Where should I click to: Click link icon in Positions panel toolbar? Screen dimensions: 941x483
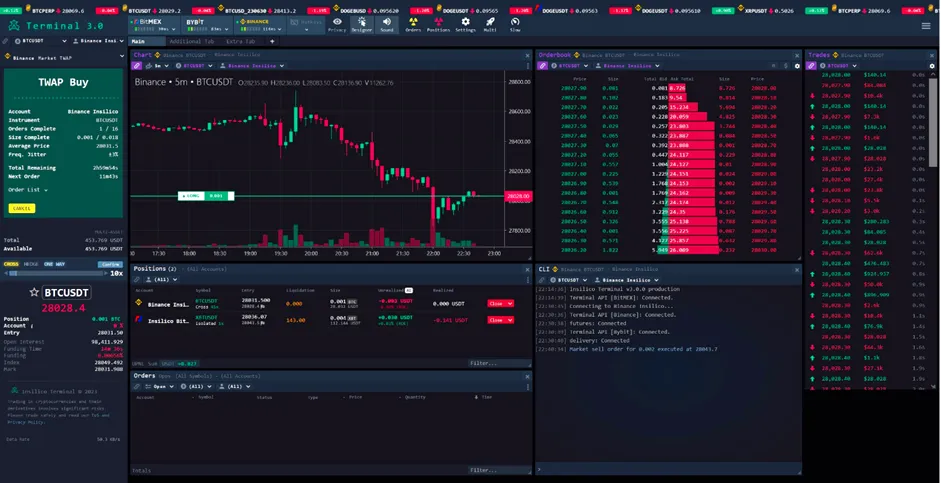point(137,280)
